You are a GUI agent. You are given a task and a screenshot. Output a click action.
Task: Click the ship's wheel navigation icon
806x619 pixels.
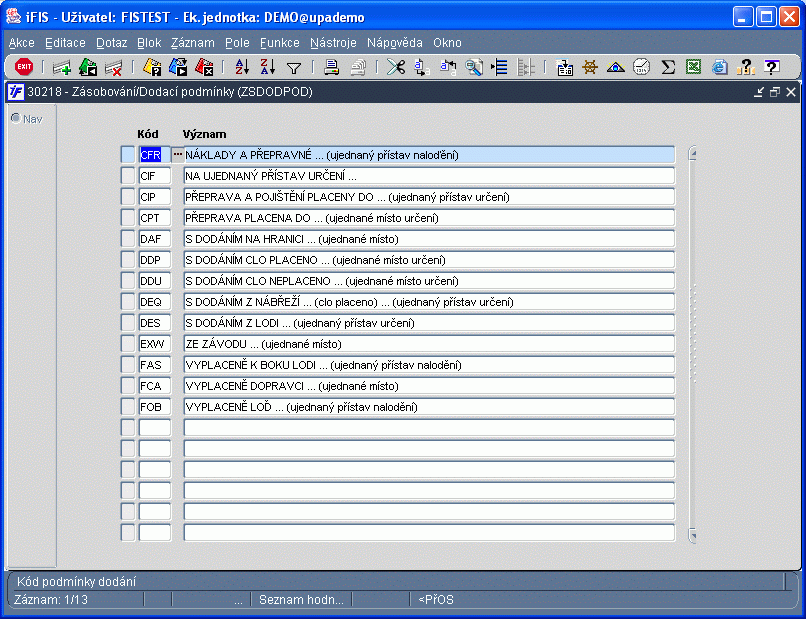click(x=590, y=67)
